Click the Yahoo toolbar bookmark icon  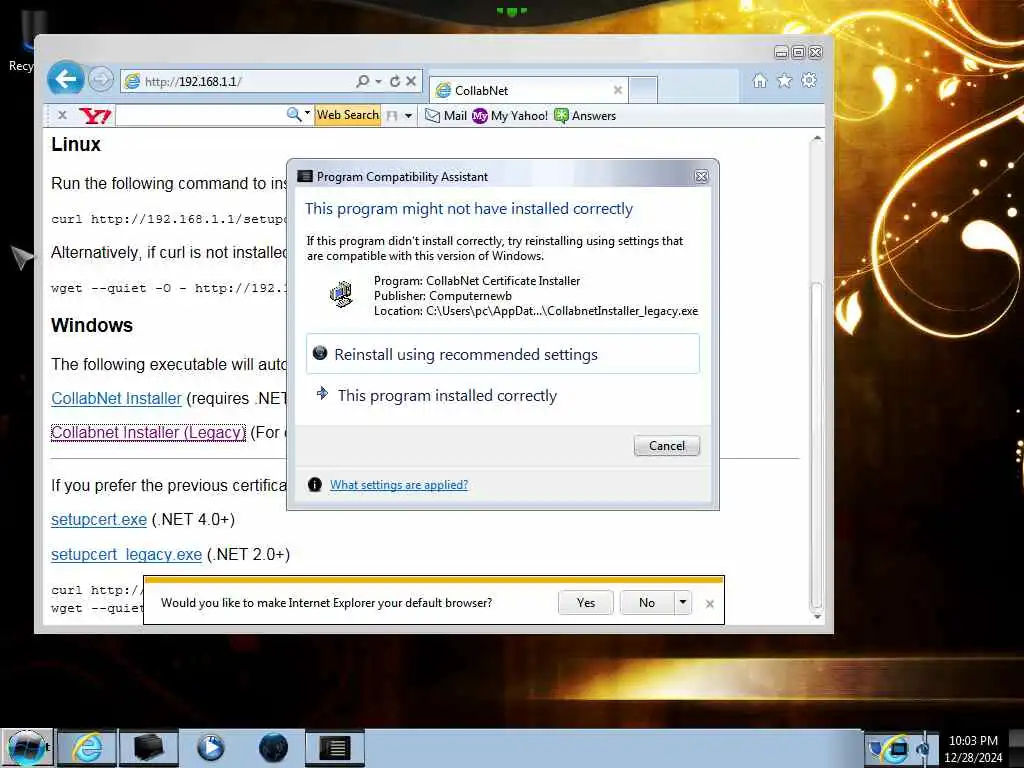pos(392,116)
